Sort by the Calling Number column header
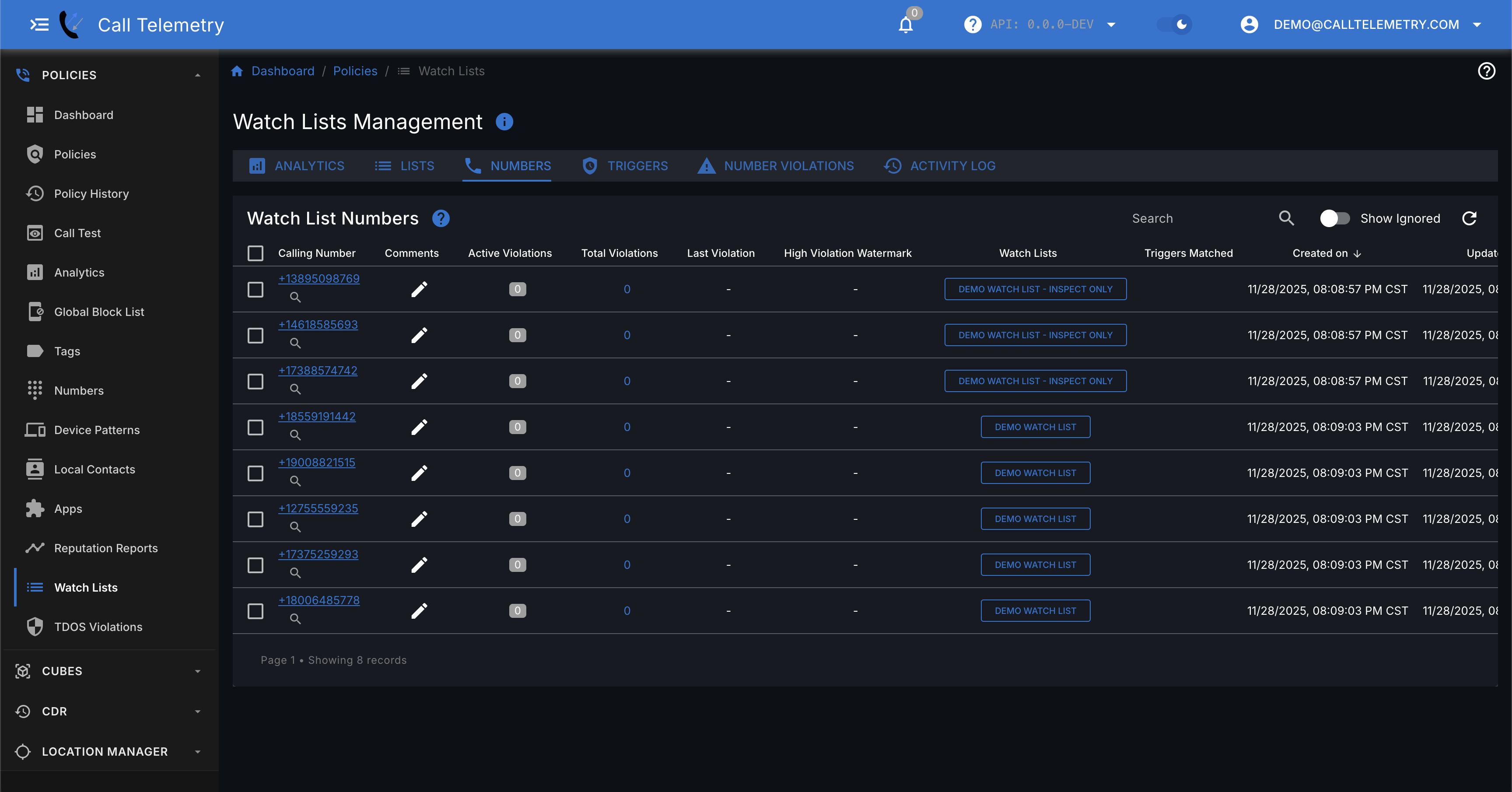The width and height of the screenshot is (1512, 792). [316, 253]
